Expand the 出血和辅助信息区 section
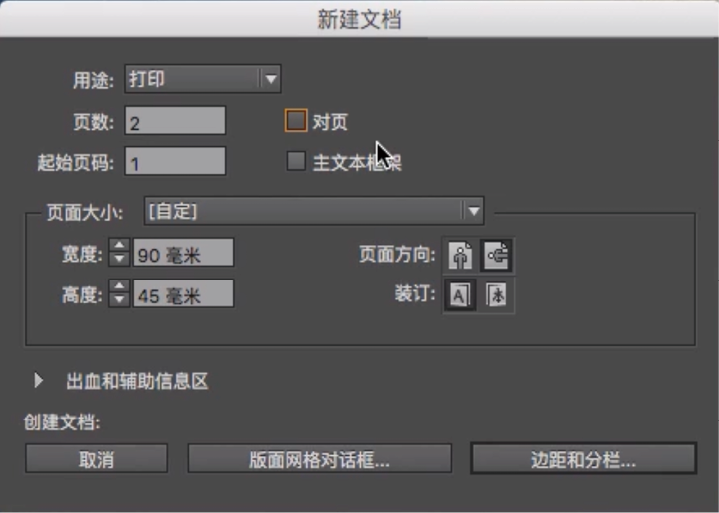 (39, 381)
